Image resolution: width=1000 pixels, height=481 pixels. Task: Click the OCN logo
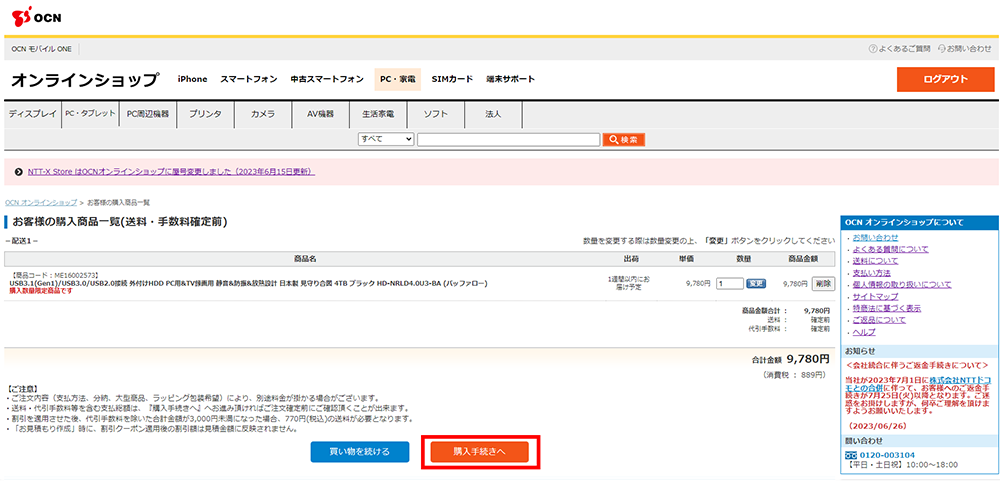tap(37, 17)
